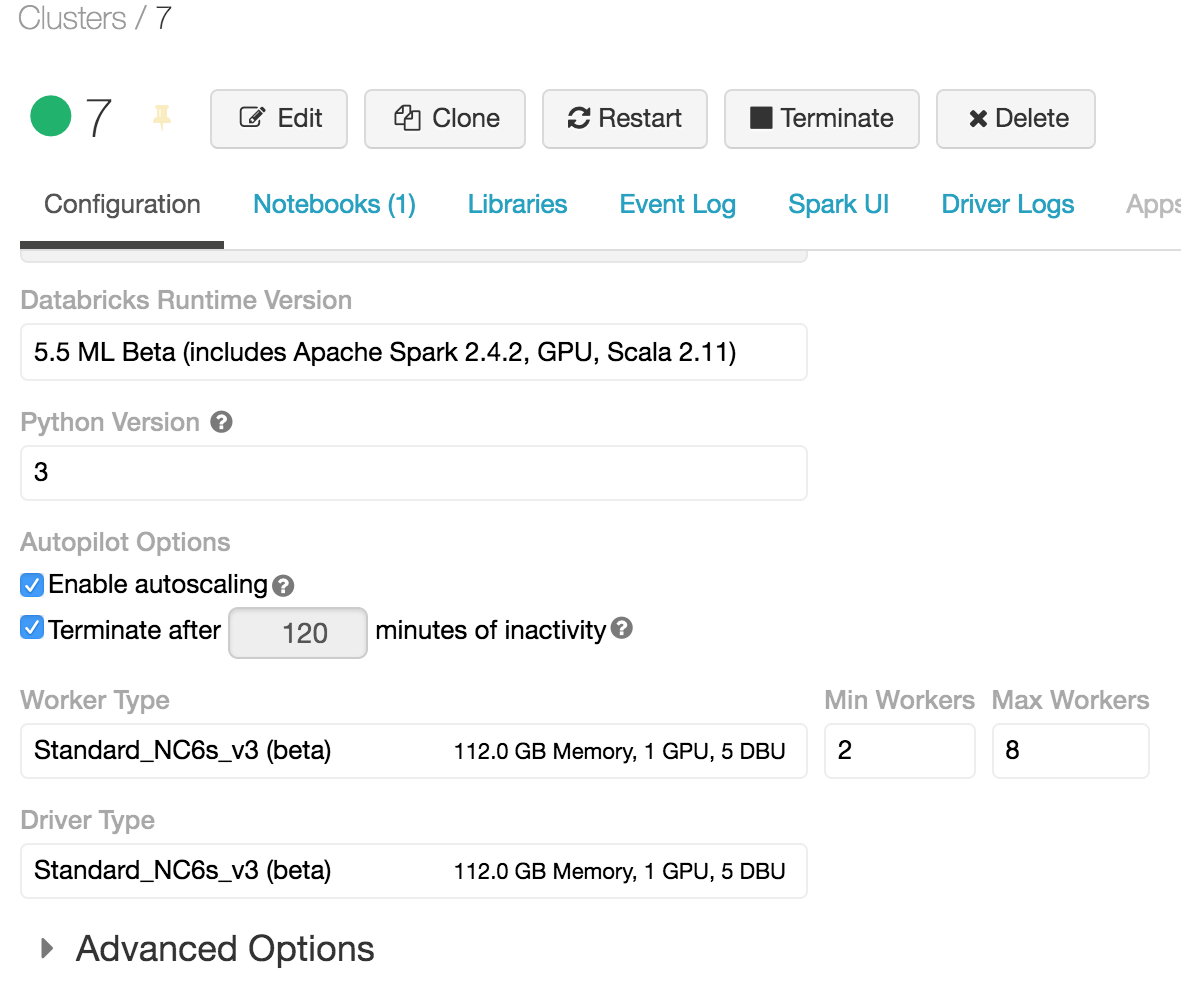Toggle the yellow pin icon next to cluster name
1181x991 pixels.
[162, 117]
